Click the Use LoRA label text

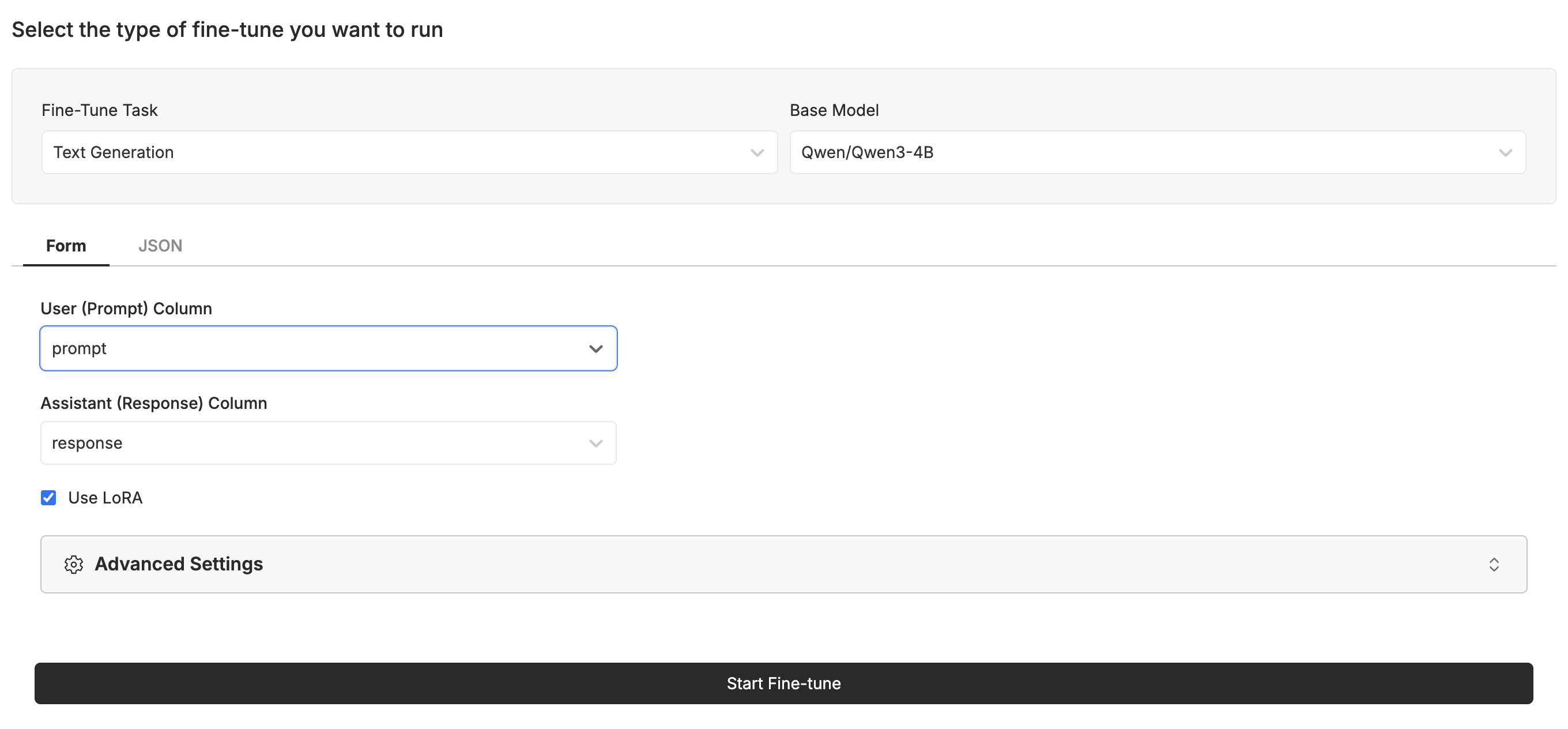pyautogui.click(x=105, y=498)
